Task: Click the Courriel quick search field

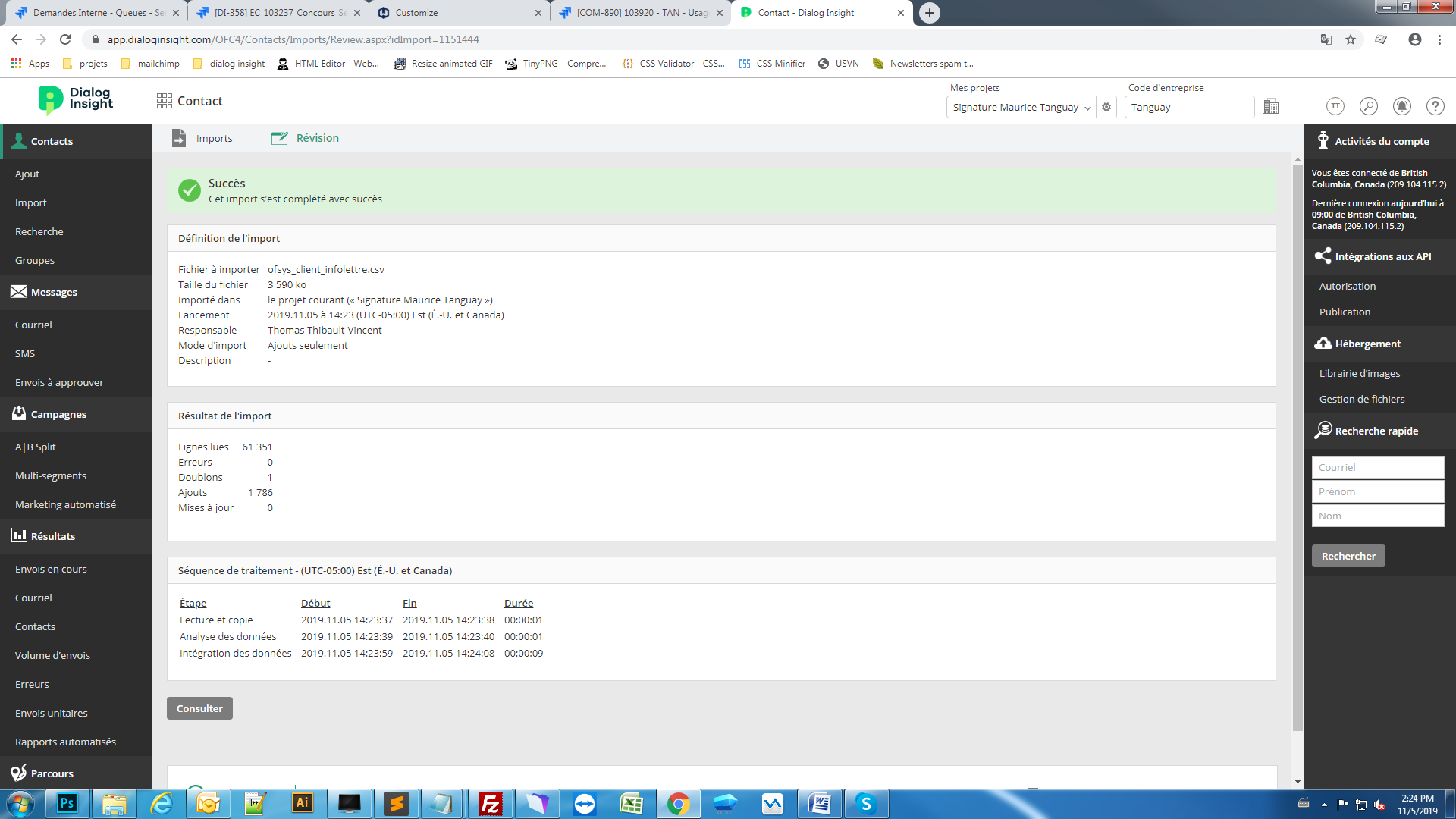Action: 1377,467
